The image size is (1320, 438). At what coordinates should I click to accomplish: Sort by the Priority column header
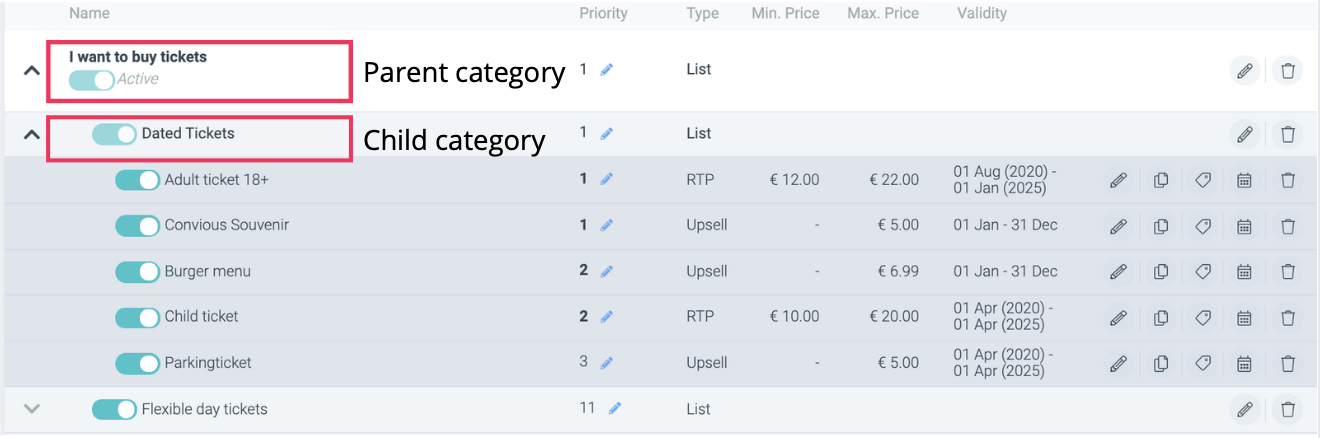point(603,14)
